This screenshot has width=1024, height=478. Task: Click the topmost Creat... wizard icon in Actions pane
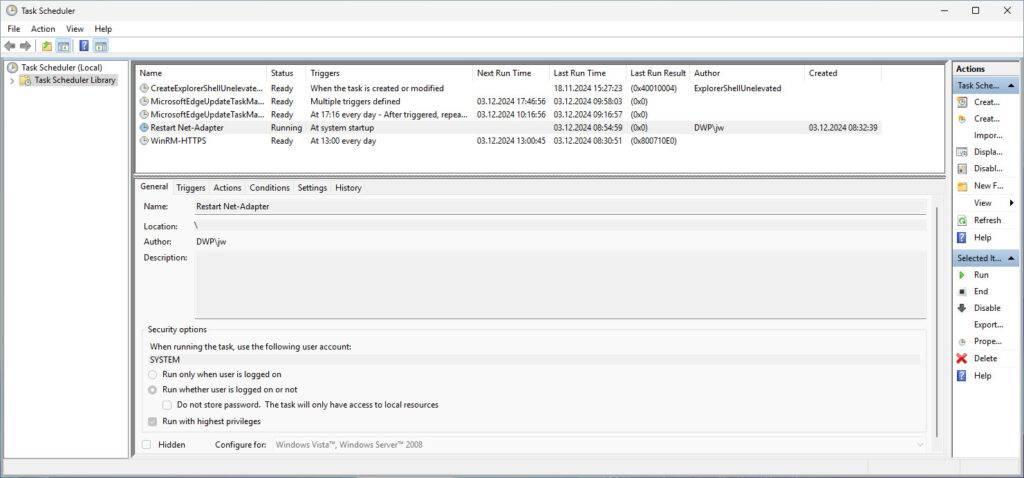962,102
